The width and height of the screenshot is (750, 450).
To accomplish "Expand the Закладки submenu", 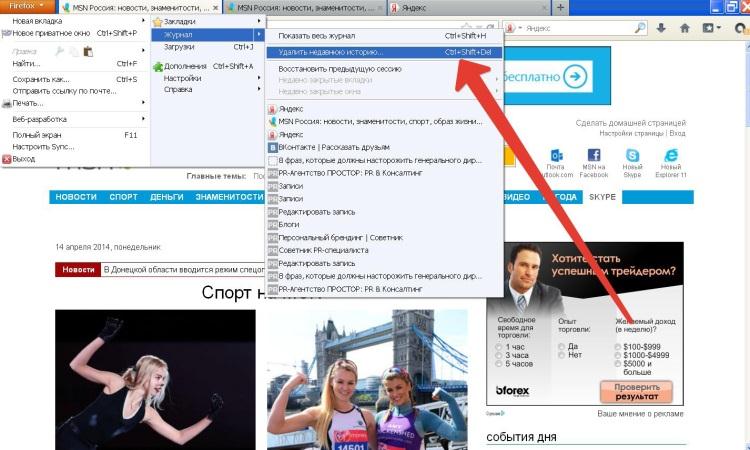I will [259, 22].
